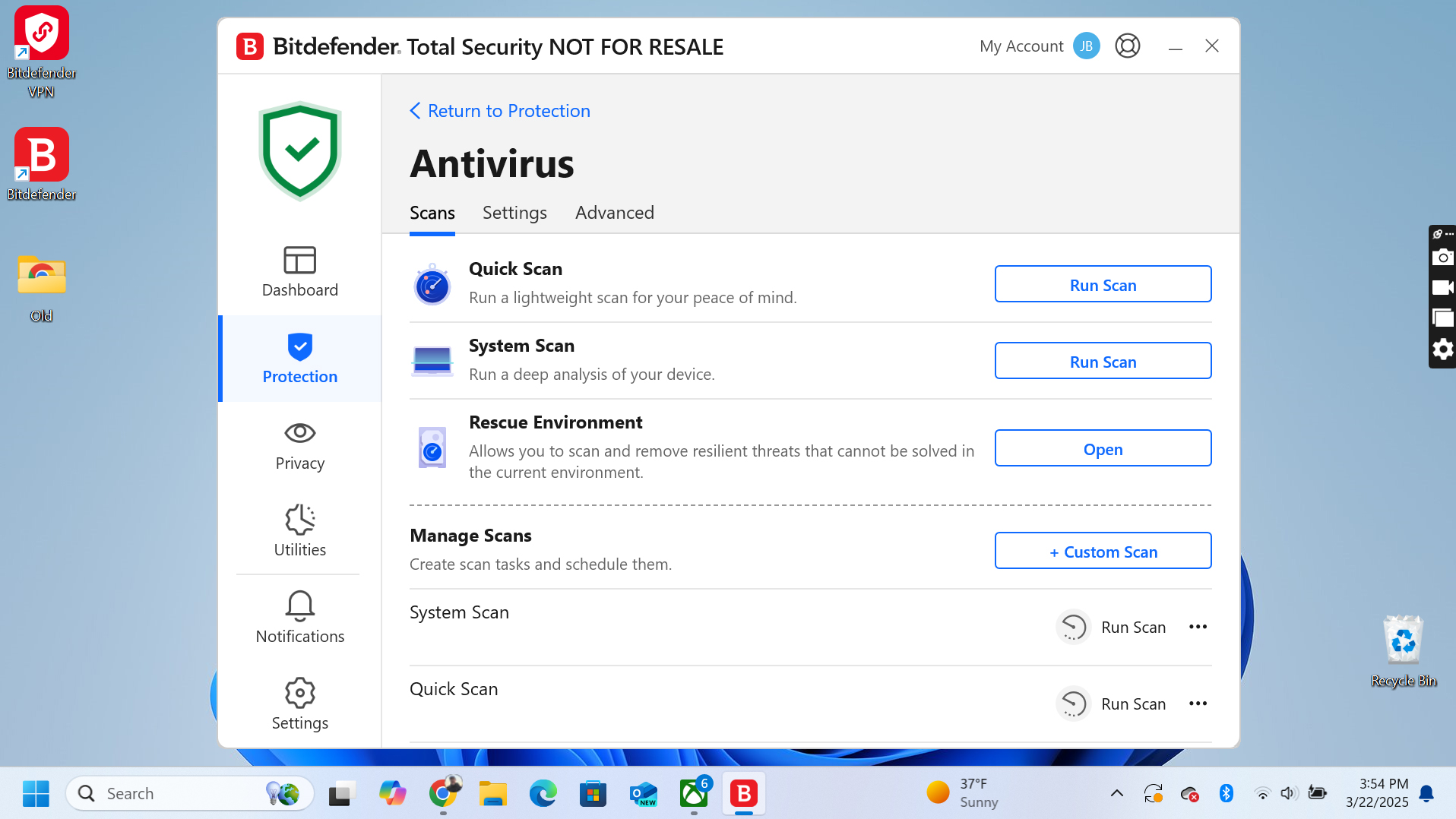This screenshot has height=819, width=1456.
Task: Expand options for Quick Scan task
Action: (x=1198, y=704)
